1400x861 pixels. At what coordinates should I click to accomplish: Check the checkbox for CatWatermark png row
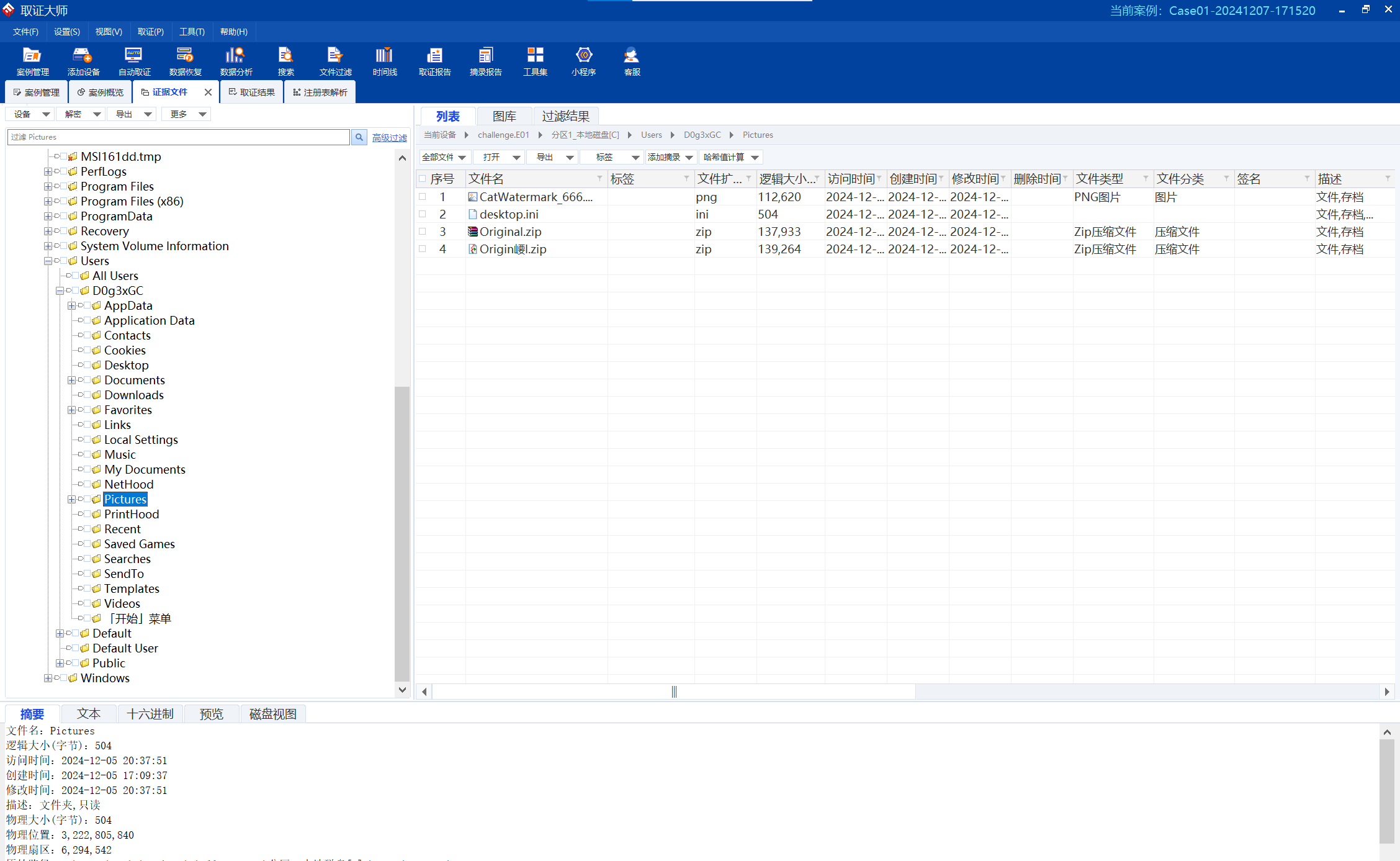coord(423,197)
